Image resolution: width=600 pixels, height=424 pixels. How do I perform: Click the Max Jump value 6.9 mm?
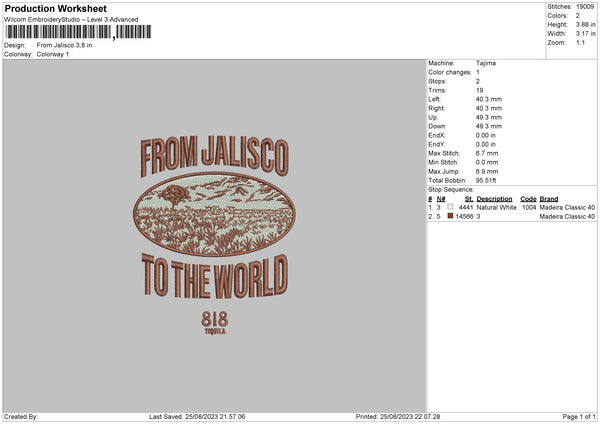[487, 171]
